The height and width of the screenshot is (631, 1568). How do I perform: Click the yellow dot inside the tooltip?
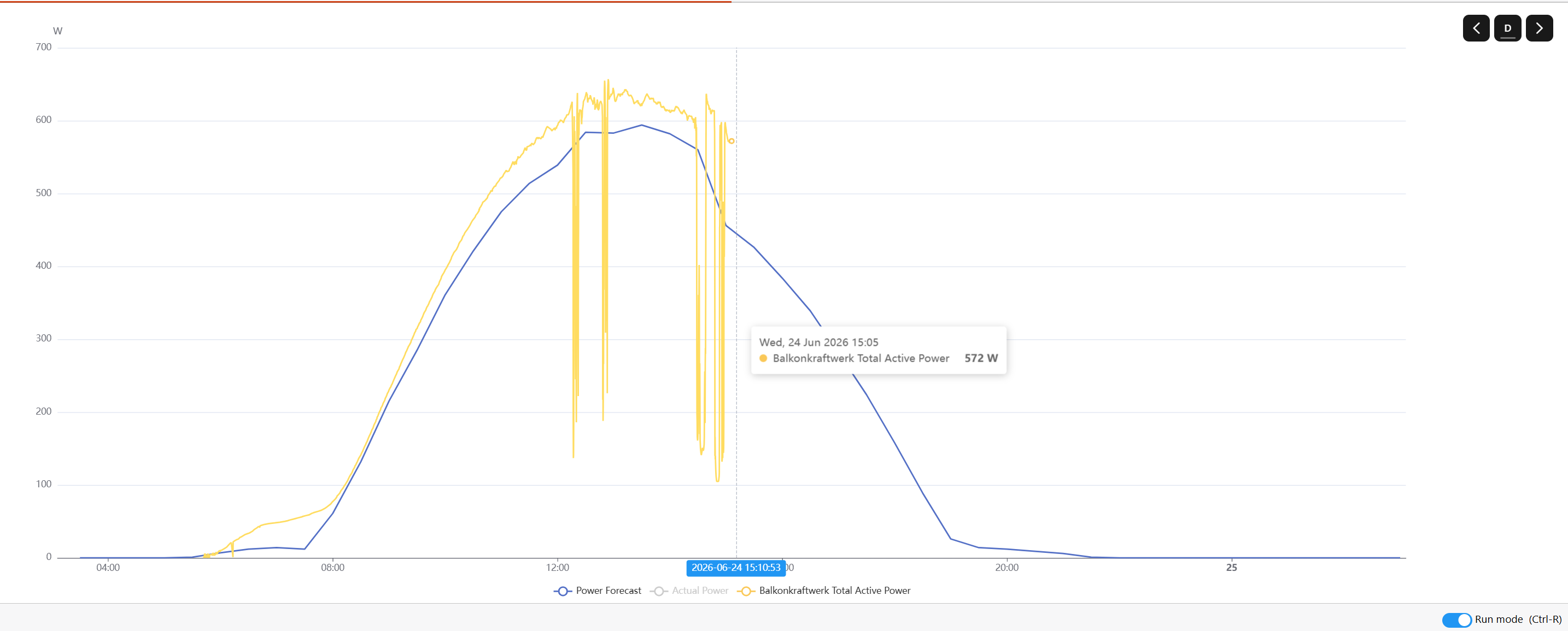pos(763,358)
